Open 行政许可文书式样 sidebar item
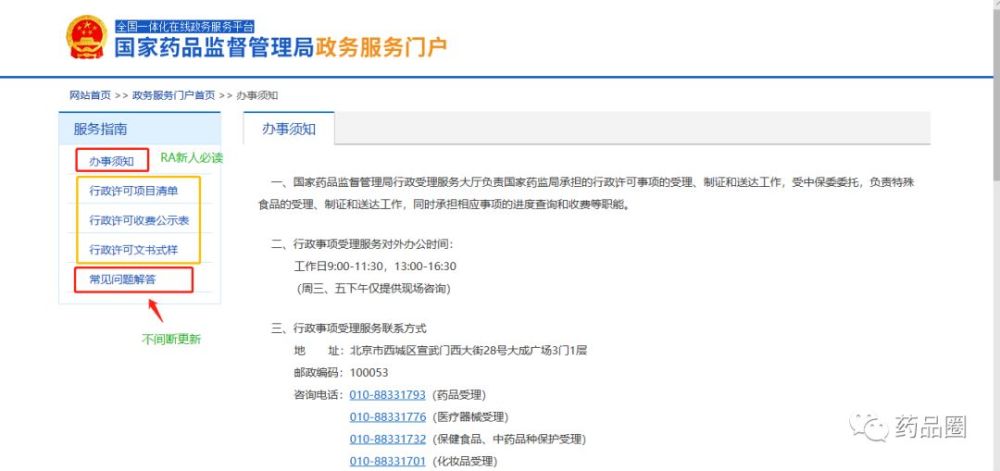 pyautogui.click(x=133, y=250)
